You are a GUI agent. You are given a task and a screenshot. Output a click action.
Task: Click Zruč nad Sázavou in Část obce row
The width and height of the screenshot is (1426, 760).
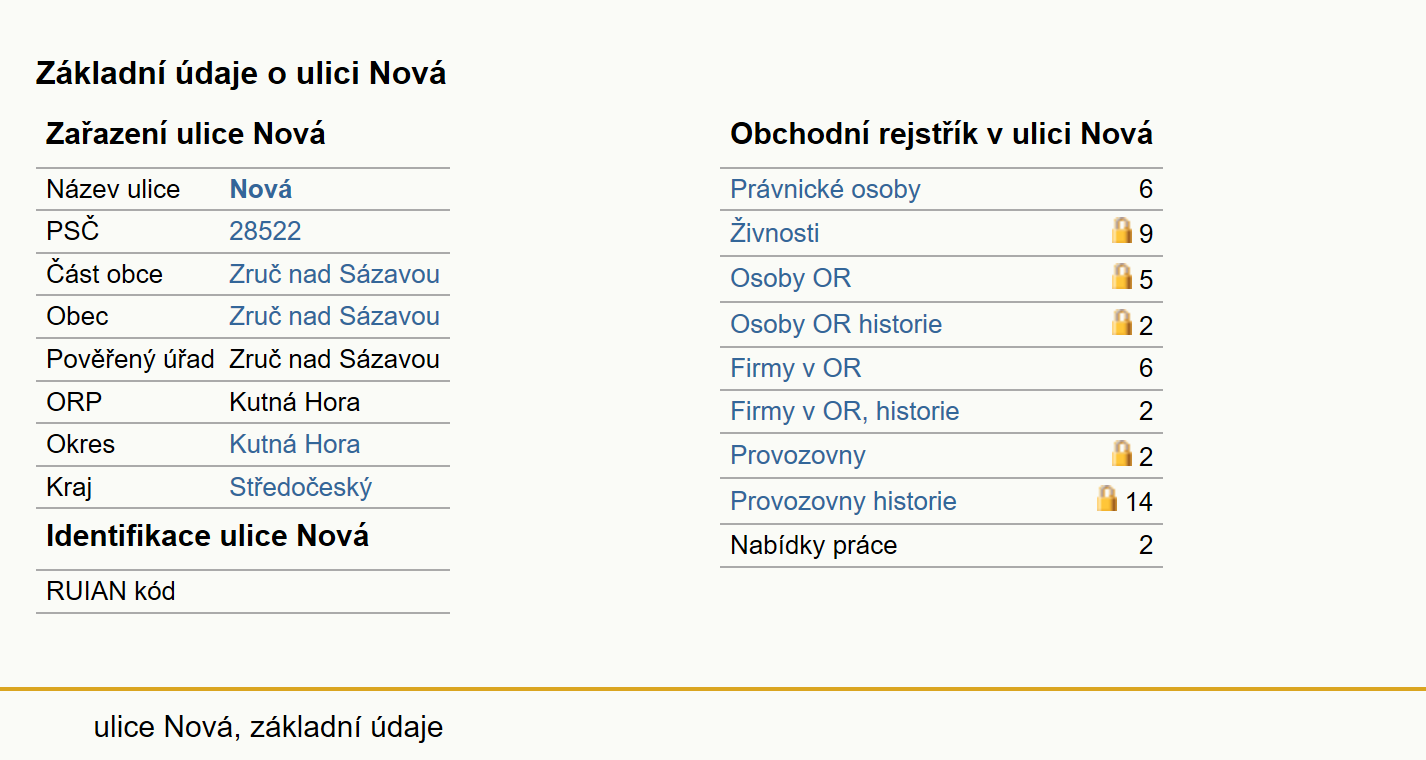334,274
